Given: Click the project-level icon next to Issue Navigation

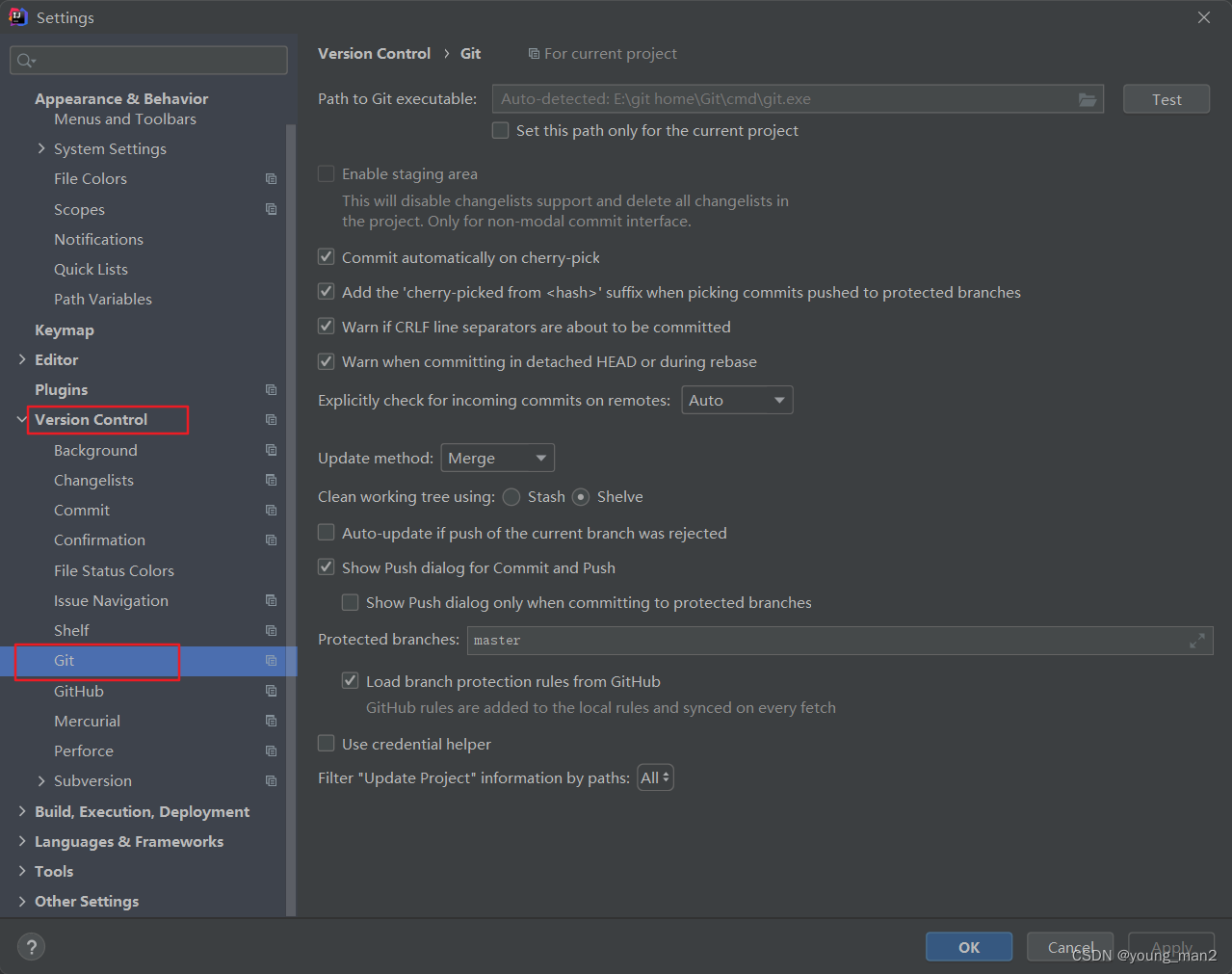Looking at the screenshot, I should 272,600.
